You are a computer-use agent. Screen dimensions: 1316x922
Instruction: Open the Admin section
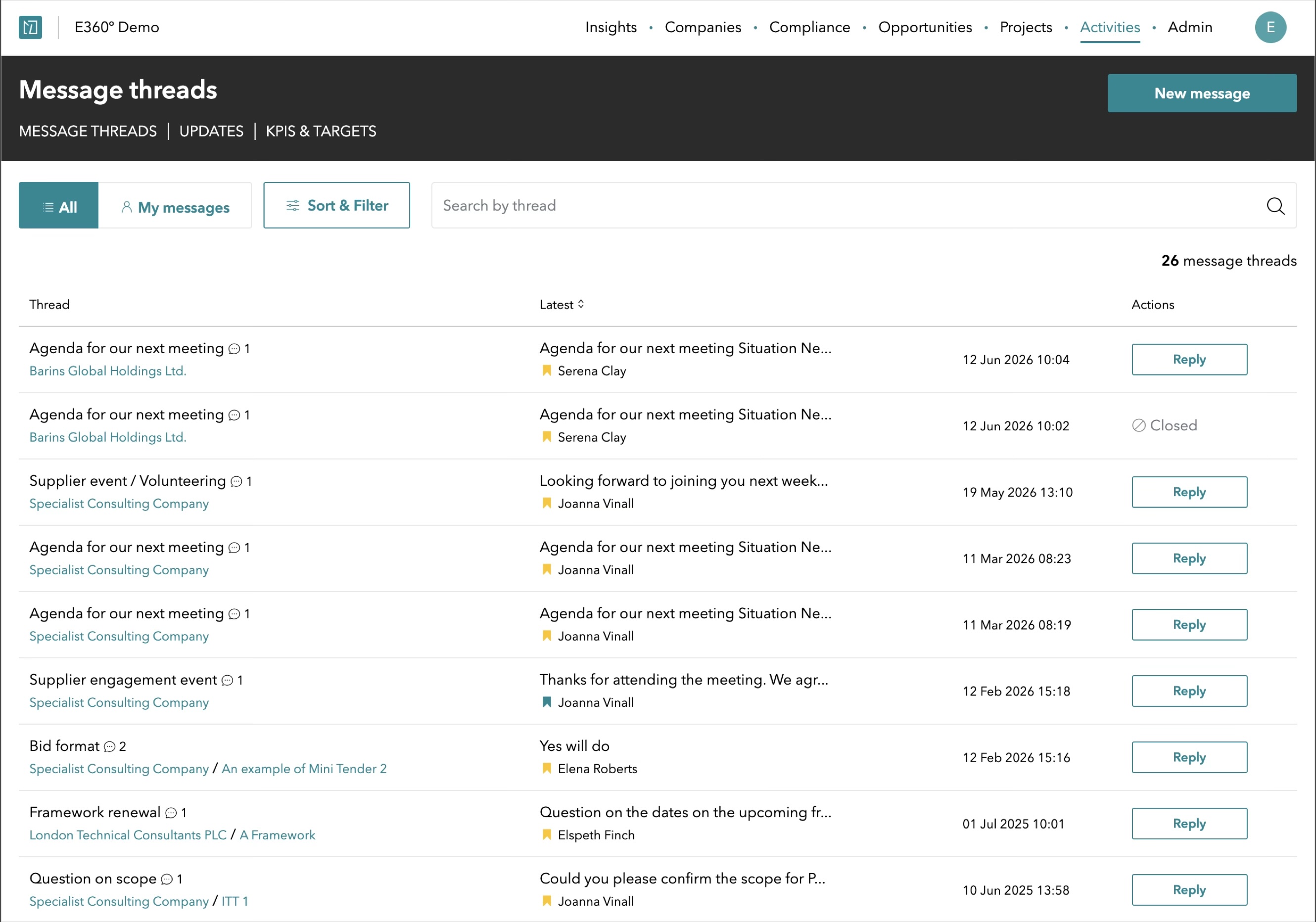tap(1190, 27)
